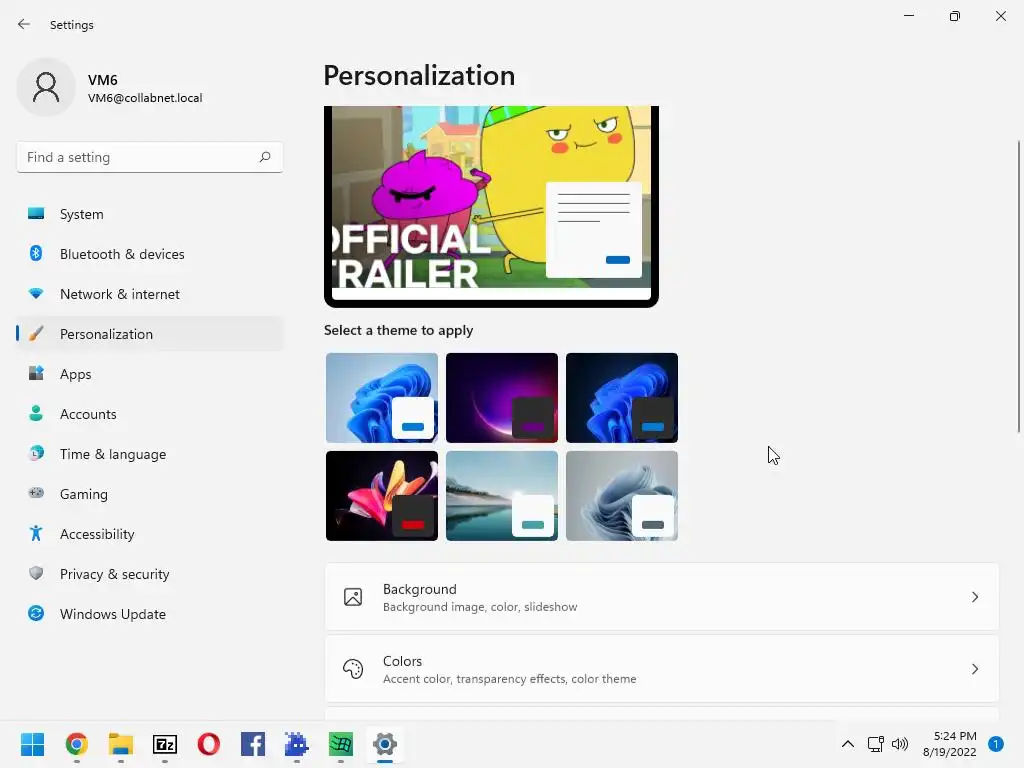Open Background settings row
This screenshot has width=1024, height=768.
662,597
